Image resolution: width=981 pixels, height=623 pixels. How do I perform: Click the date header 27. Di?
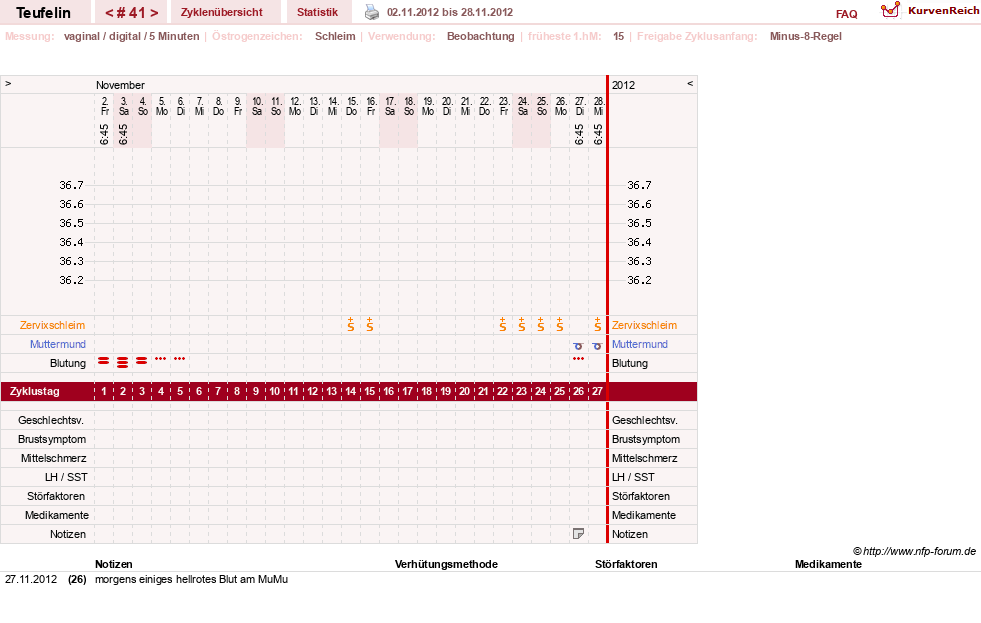coord(579,106)
